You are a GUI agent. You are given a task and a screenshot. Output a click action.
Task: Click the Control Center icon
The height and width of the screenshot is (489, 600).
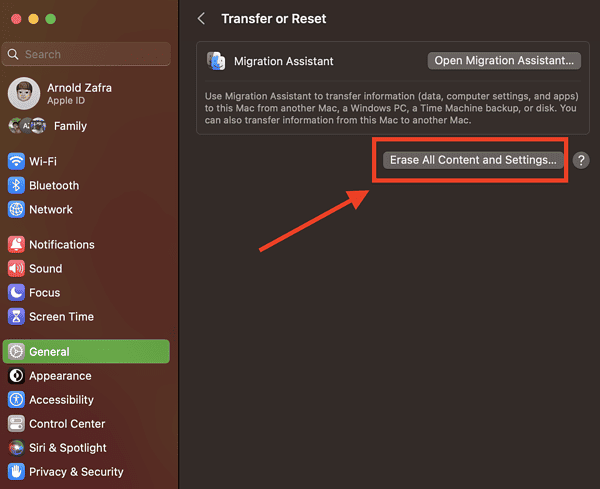pyautogui.click(x=16, y=424)
